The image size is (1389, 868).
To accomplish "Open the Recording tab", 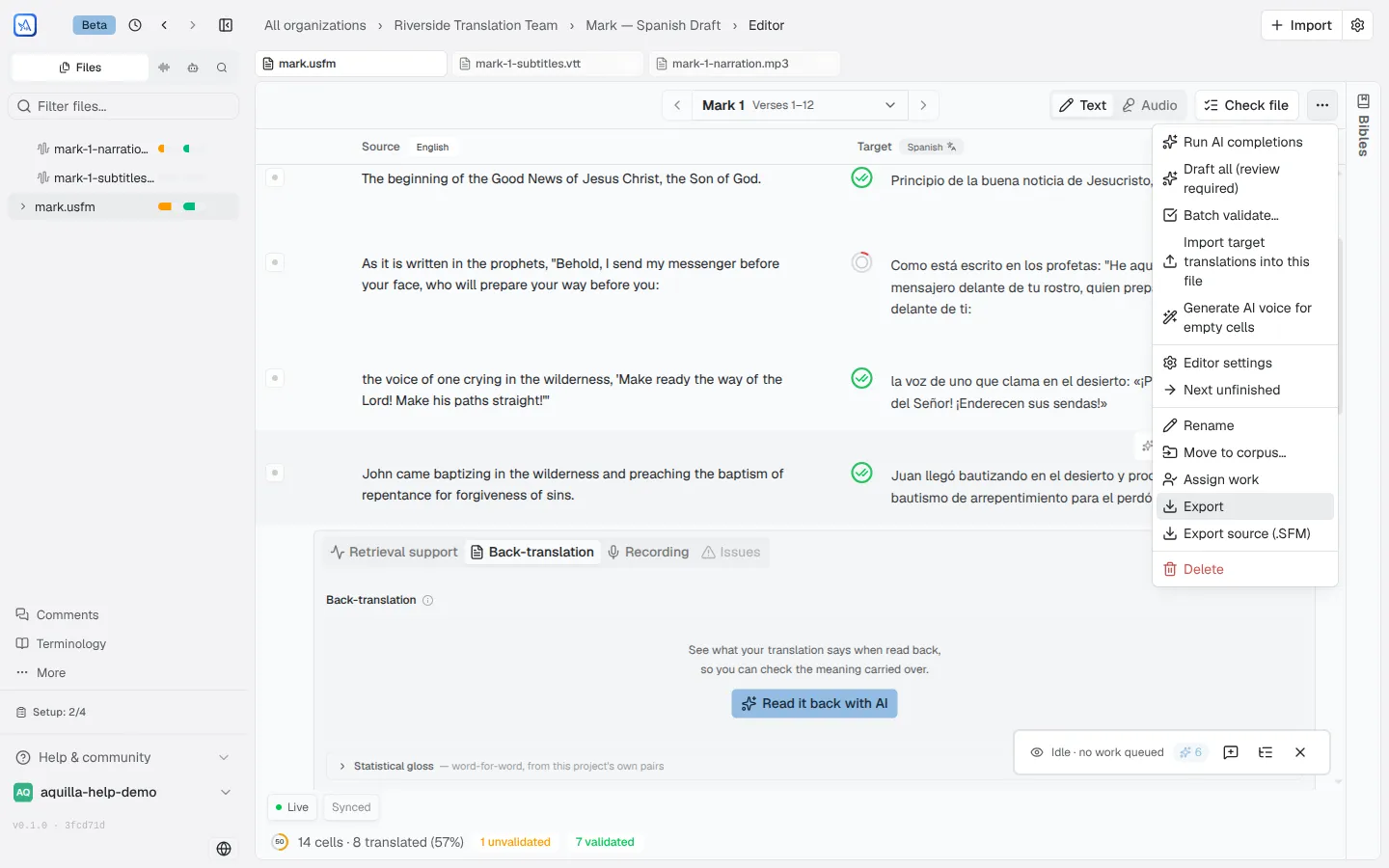I will (648, 552).
